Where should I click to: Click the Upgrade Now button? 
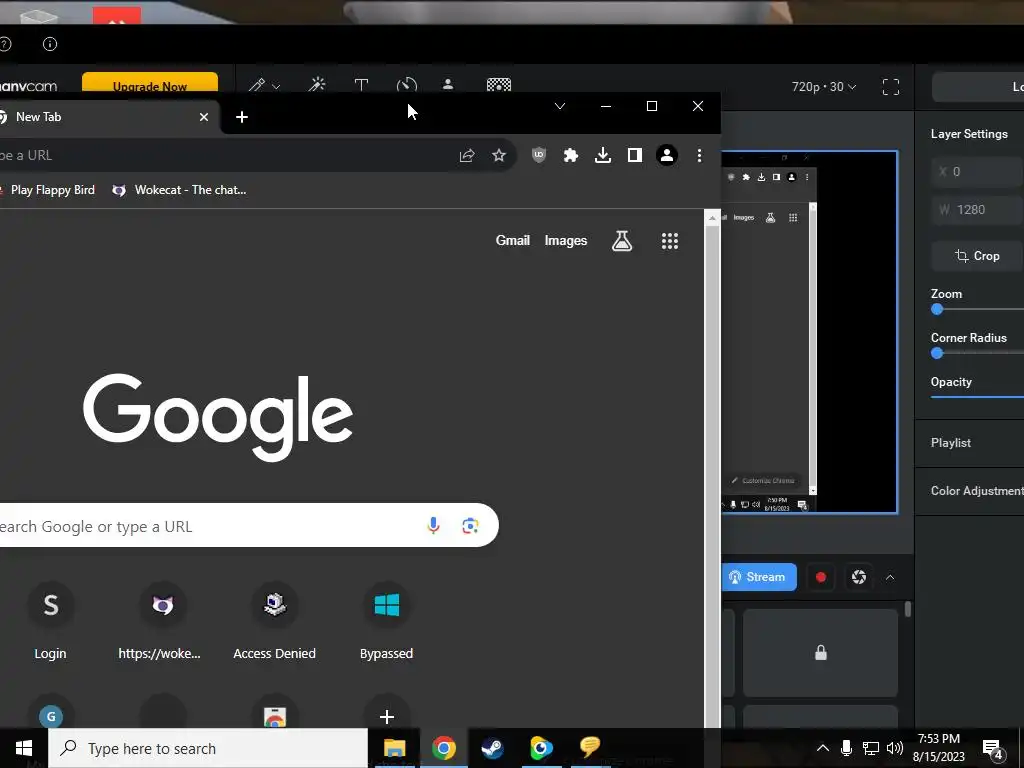[150, 86]
